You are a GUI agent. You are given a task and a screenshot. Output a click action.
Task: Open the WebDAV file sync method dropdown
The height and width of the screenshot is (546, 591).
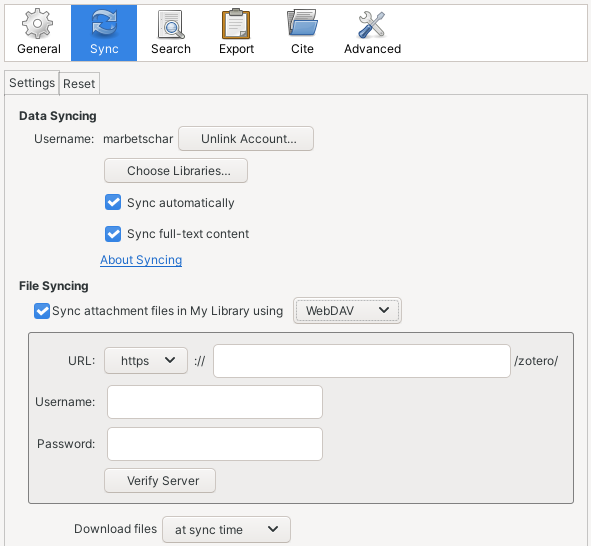coord(347,311)
